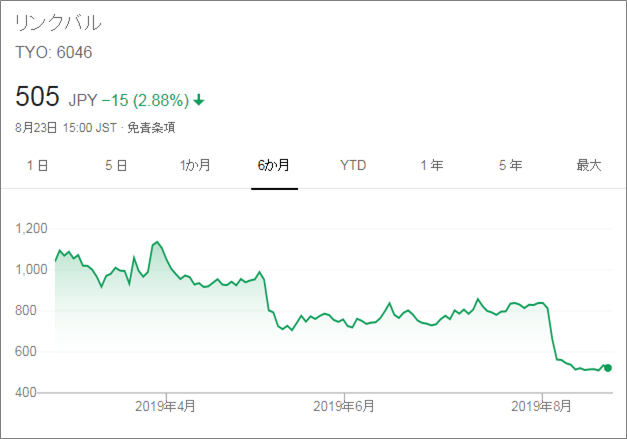627x439 pixels.
Task: Click the JPY currency label
Action: (83, 100)
